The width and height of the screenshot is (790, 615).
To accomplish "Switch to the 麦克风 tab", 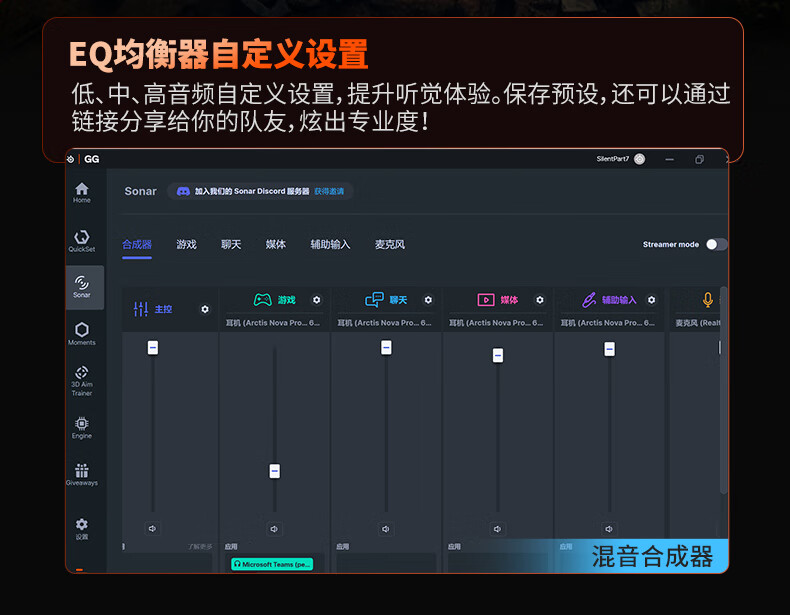I will point(390,244).
